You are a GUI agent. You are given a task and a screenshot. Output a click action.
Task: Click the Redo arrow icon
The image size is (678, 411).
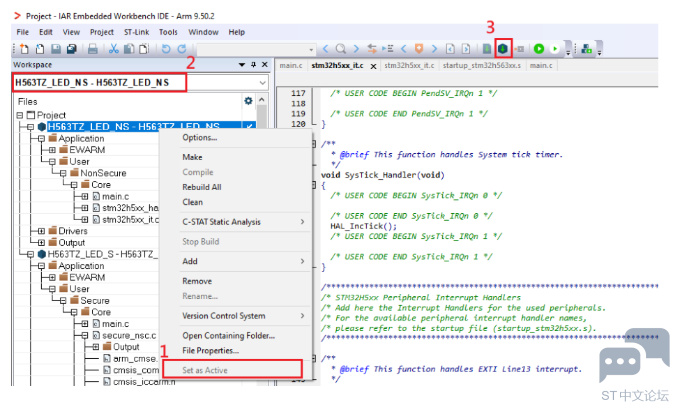[182, 49]
